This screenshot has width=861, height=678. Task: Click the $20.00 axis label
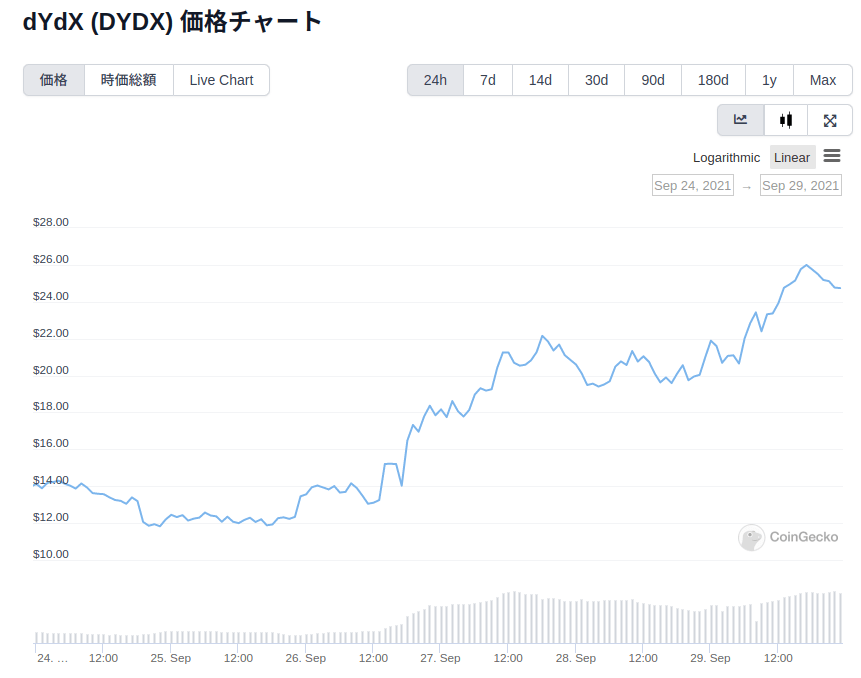[x=51, y=370]
